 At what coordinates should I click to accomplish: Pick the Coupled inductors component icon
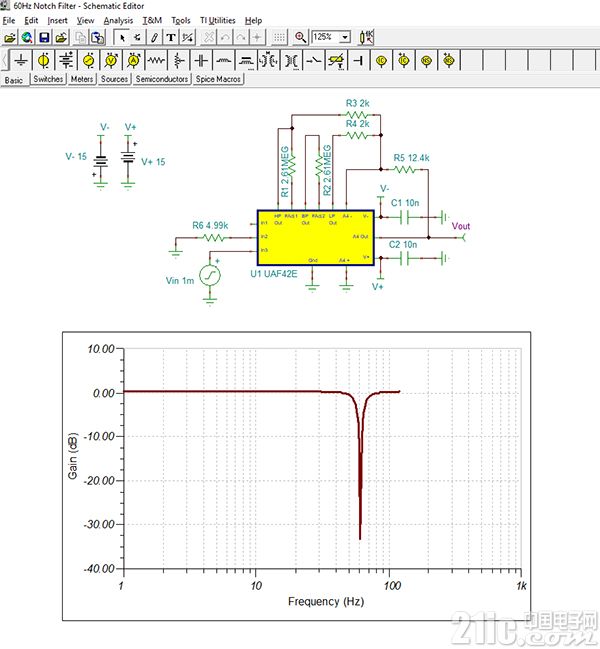pyautogui.click(x=246, y=60)
